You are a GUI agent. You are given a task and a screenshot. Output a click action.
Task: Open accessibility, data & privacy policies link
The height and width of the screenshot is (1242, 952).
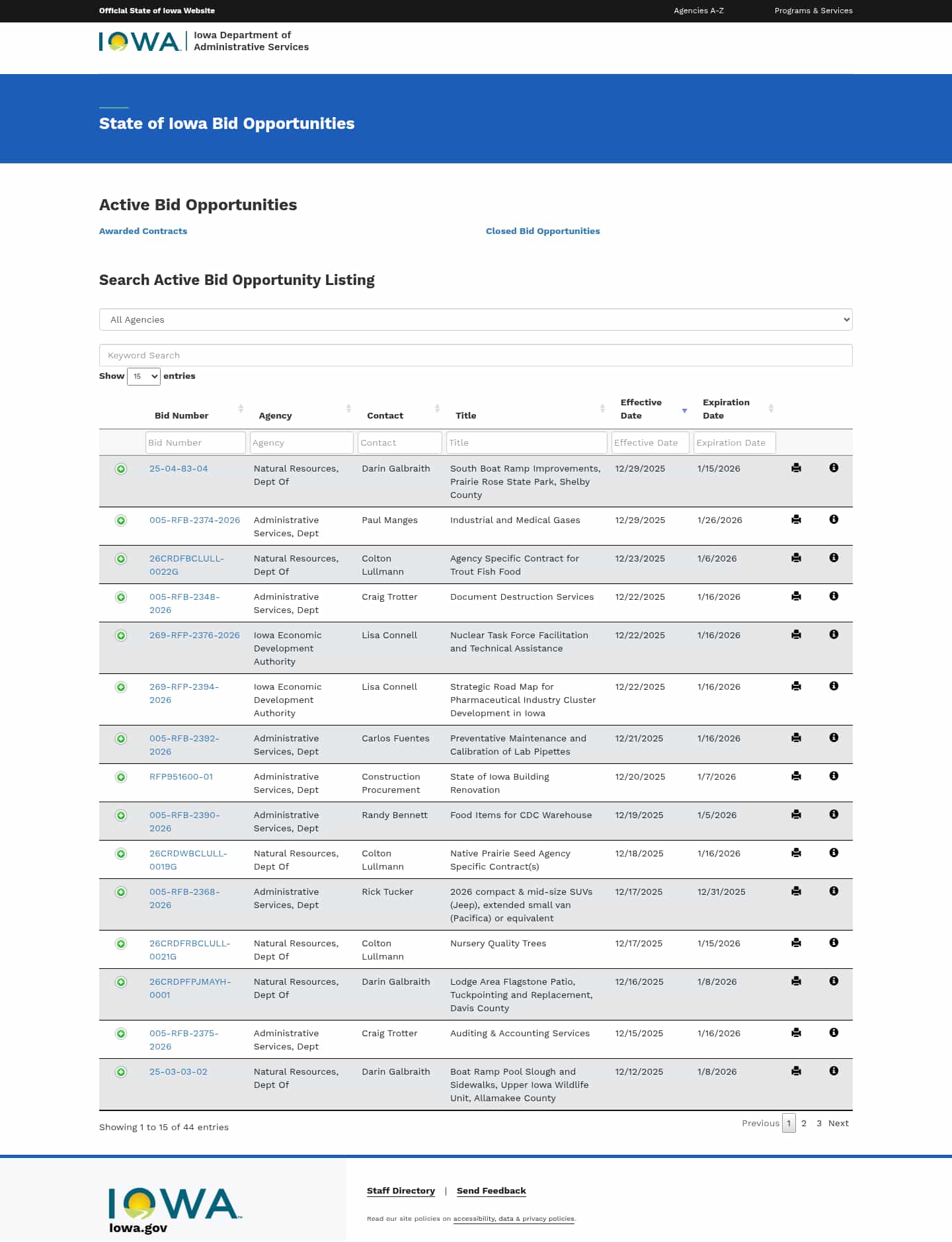tap(514, 1218)
